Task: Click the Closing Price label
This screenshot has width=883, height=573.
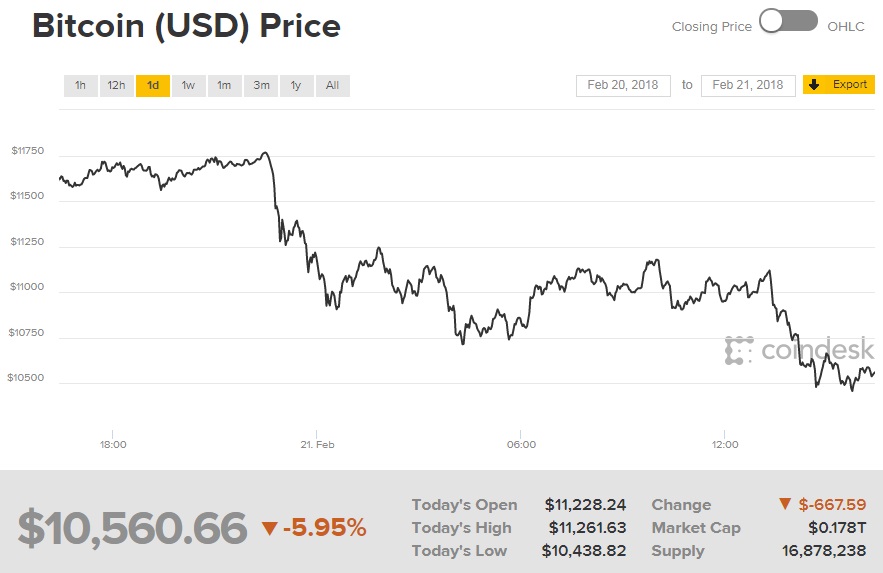Action: point(711,26)
